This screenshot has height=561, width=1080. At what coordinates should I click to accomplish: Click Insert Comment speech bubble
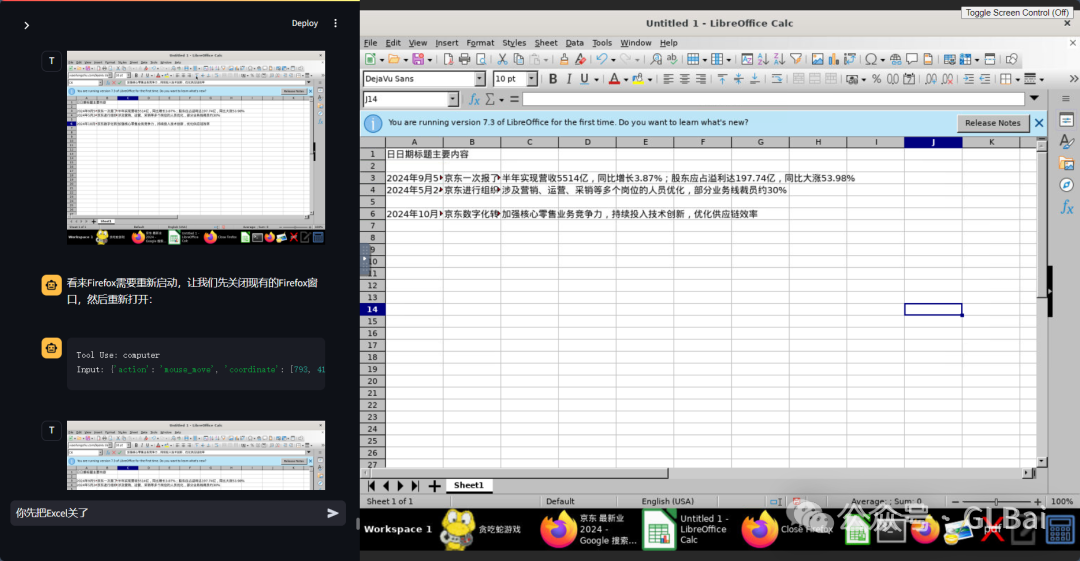(912, 59)
